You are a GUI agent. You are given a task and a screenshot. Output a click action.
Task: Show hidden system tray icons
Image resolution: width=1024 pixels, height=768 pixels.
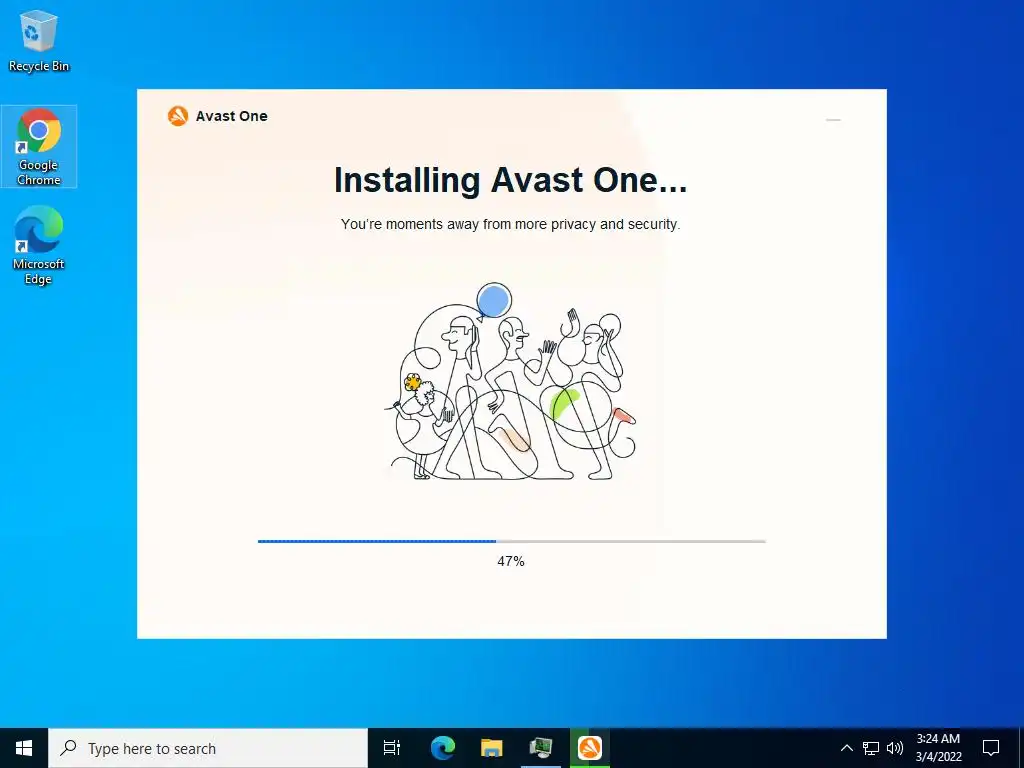pyautogui.click(x=846, y=748)
